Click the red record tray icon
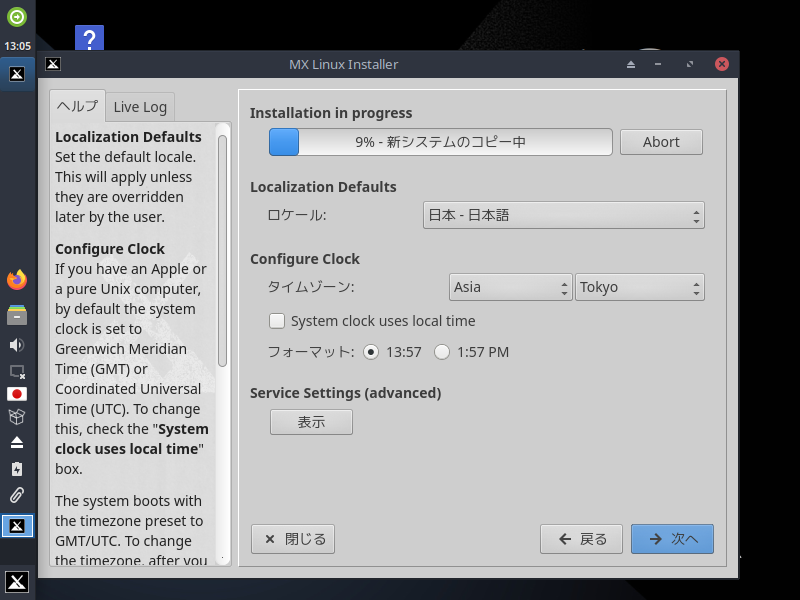Viewport: 800px width, 600px height. pos(17,394)
